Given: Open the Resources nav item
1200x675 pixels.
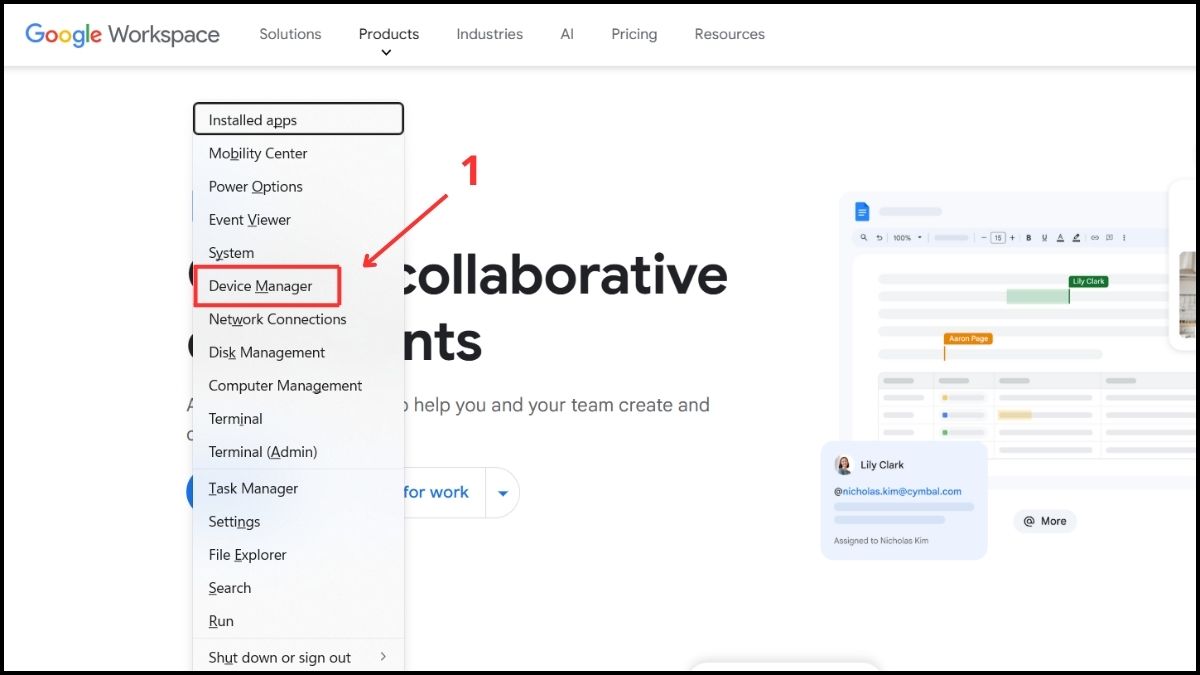Looking at the screenshot, I should point(729,34).
